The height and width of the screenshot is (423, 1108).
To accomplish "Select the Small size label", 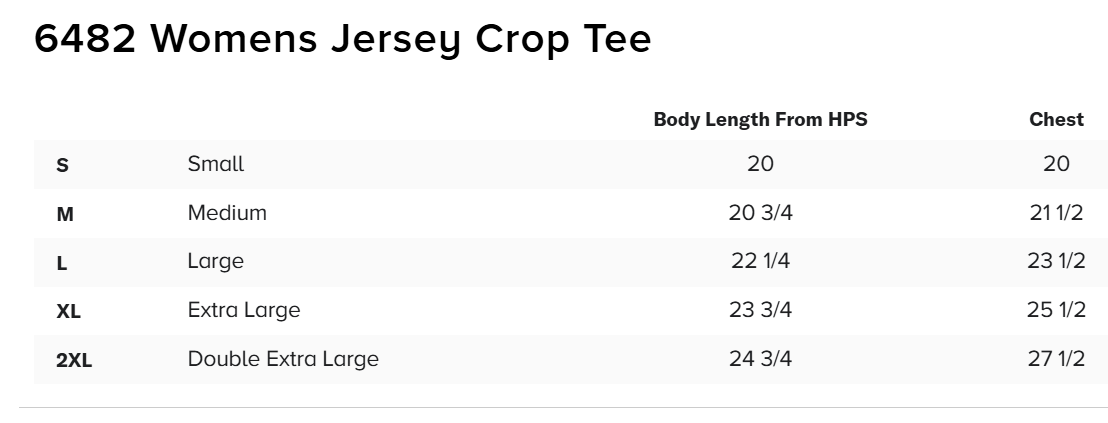I will coord(216,164).
